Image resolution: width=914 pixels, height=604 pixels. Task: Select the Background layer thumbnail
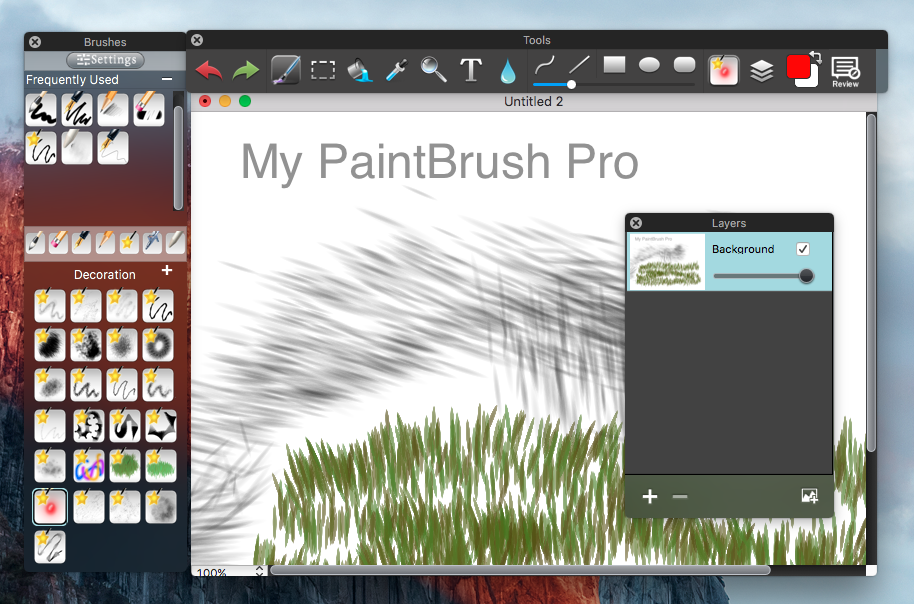(666, 262)
